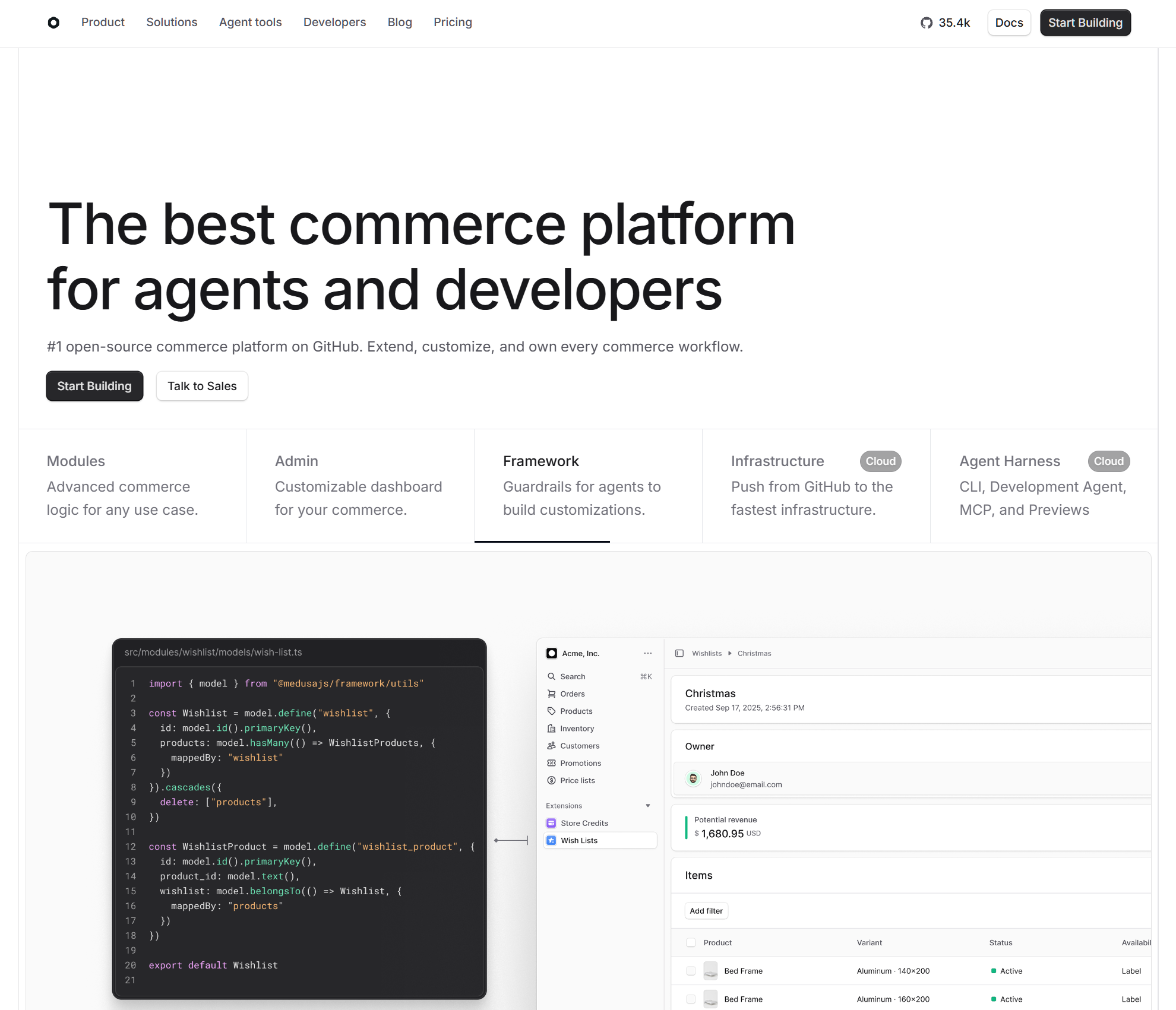The width and height of the screenshot is (1176, 1010).
Task: Select the Framework tab
Action: [588, 486]
